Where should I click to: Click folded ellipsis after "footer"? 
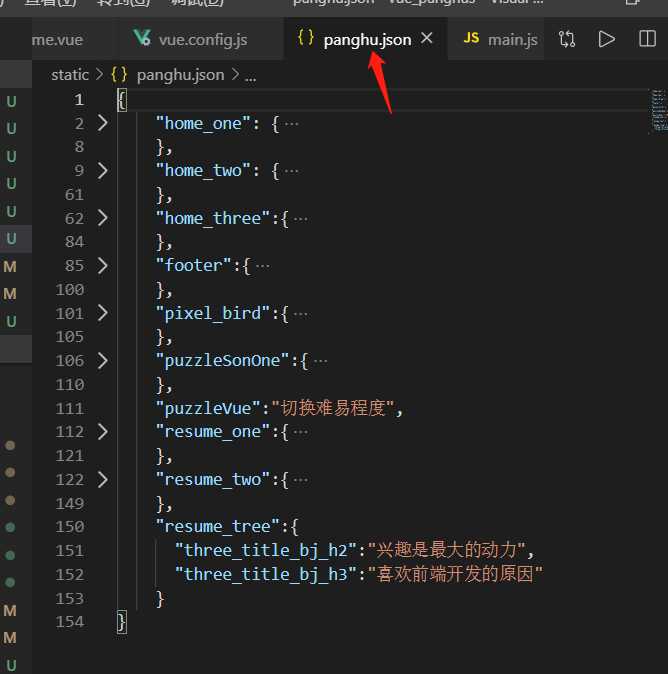point(263,267)
